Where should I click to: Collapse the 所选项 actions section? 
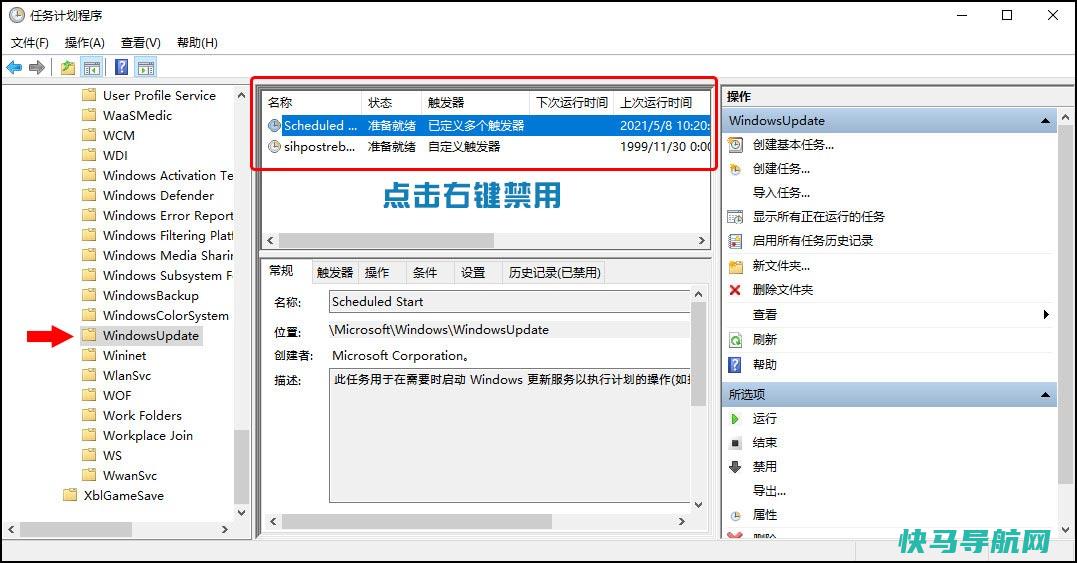(x=1045, y=395)
